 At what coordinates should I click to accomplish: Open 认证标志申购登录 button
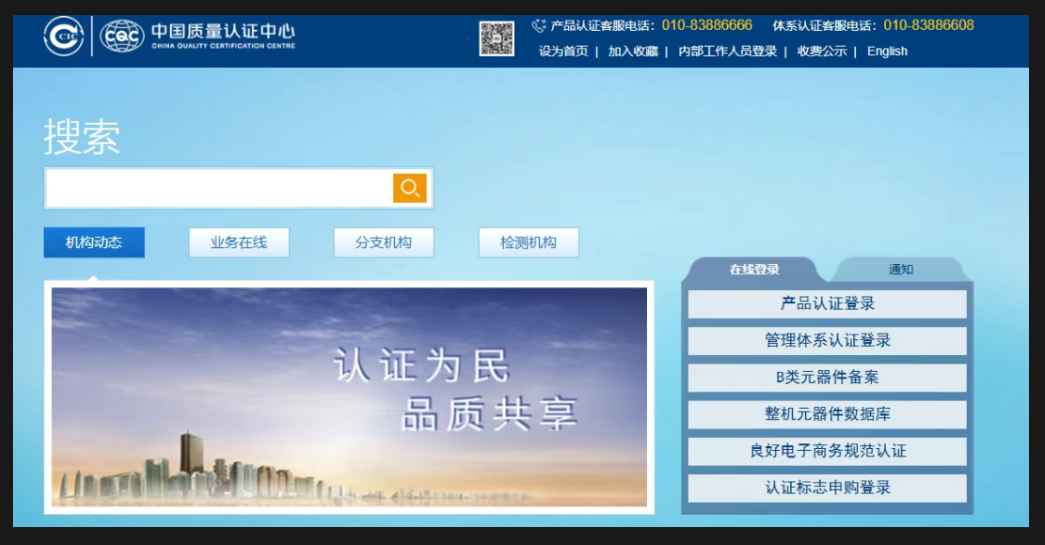827,488
